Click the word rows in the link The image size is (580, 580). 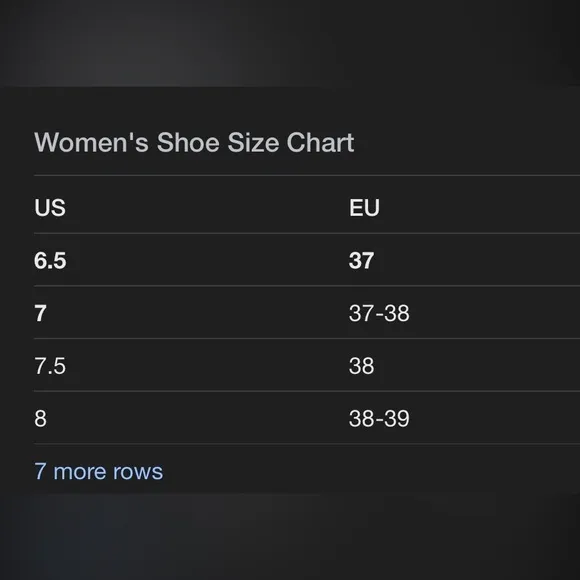pos(138,472)
